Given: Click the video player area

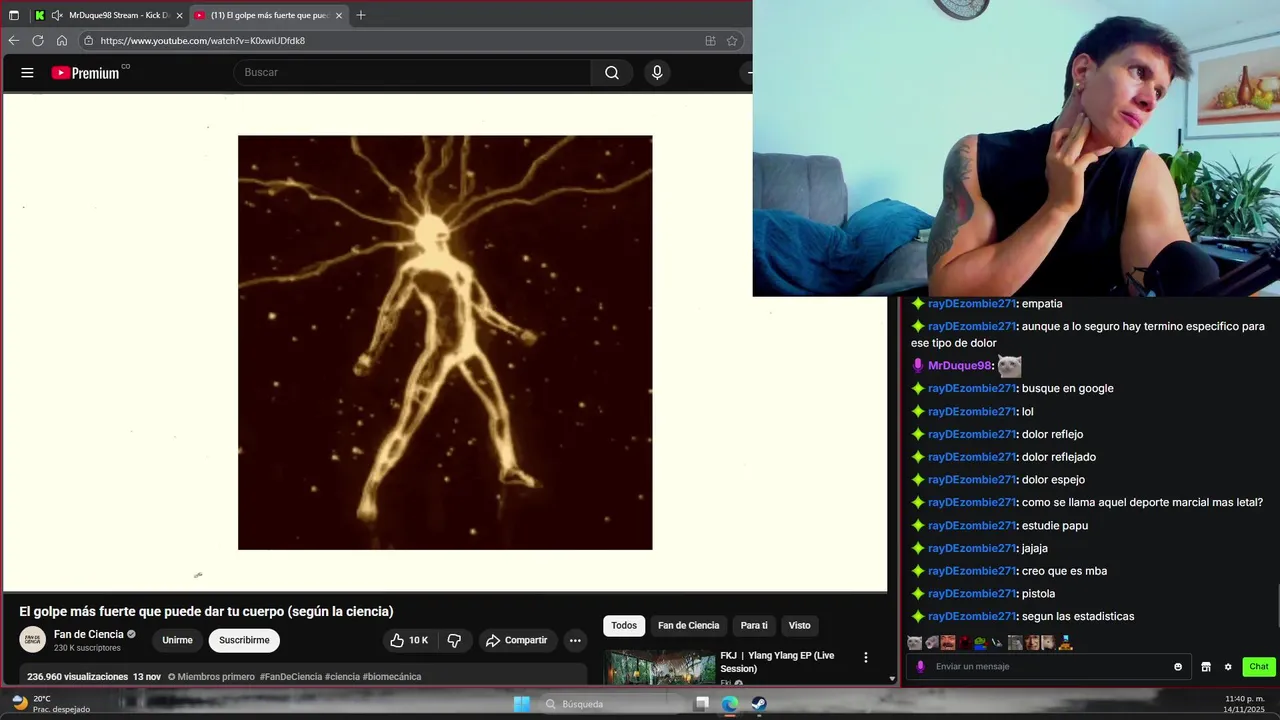Looking at the screenshot, I should [x=445, y=342].
